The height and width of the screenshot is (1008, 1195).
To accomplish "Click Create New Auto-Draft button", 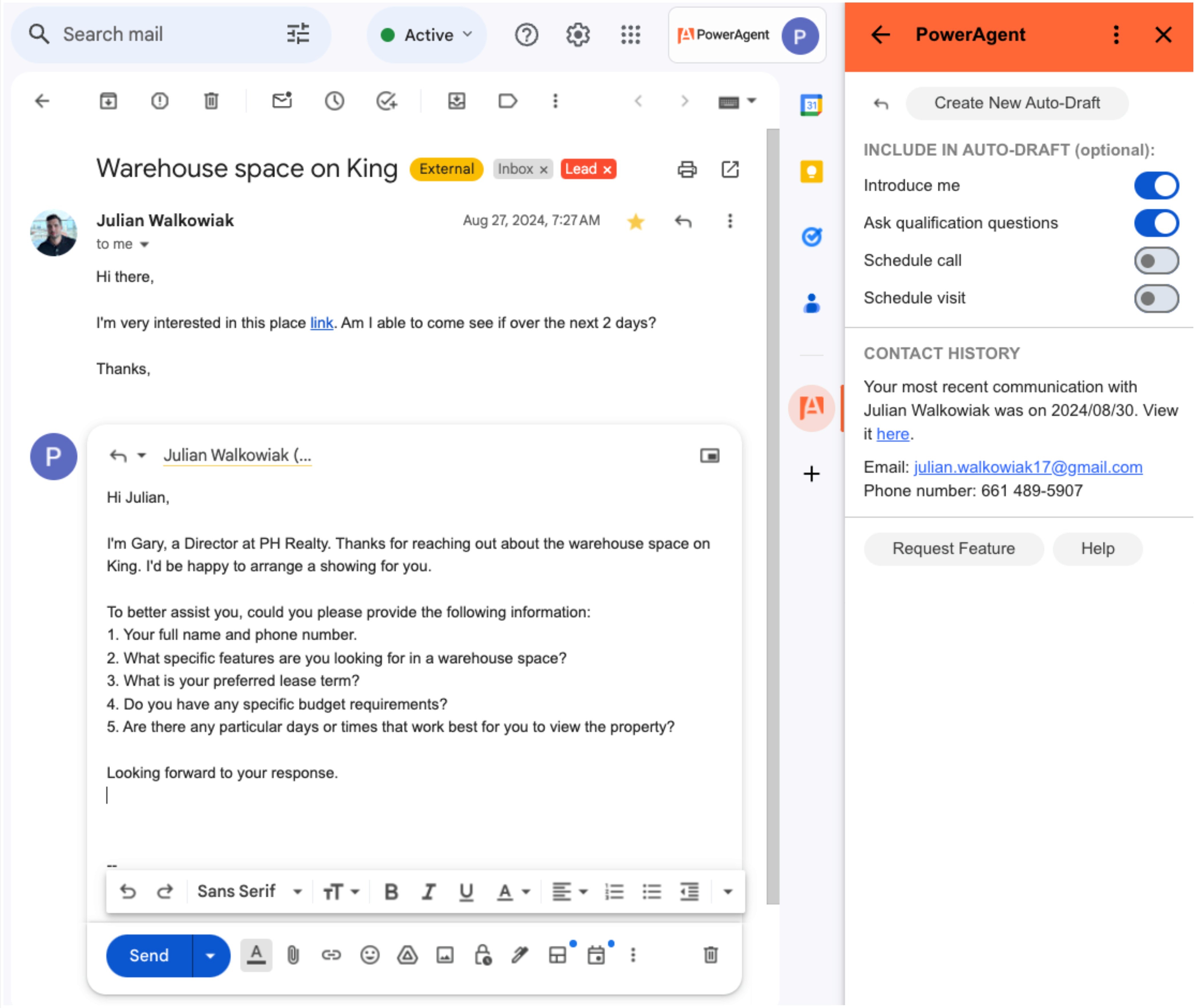I will coord(1017,103).
